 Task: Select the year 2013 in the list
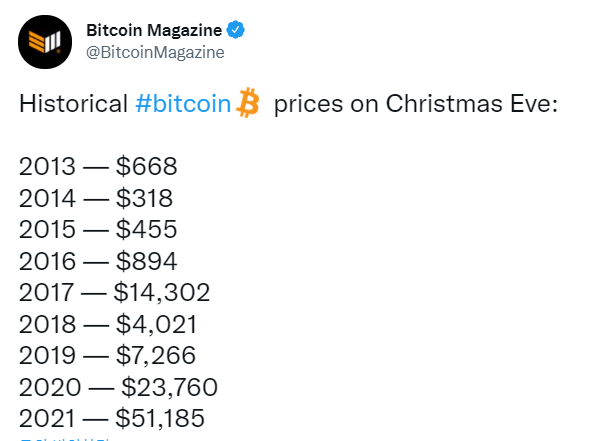tap(47, 166)
